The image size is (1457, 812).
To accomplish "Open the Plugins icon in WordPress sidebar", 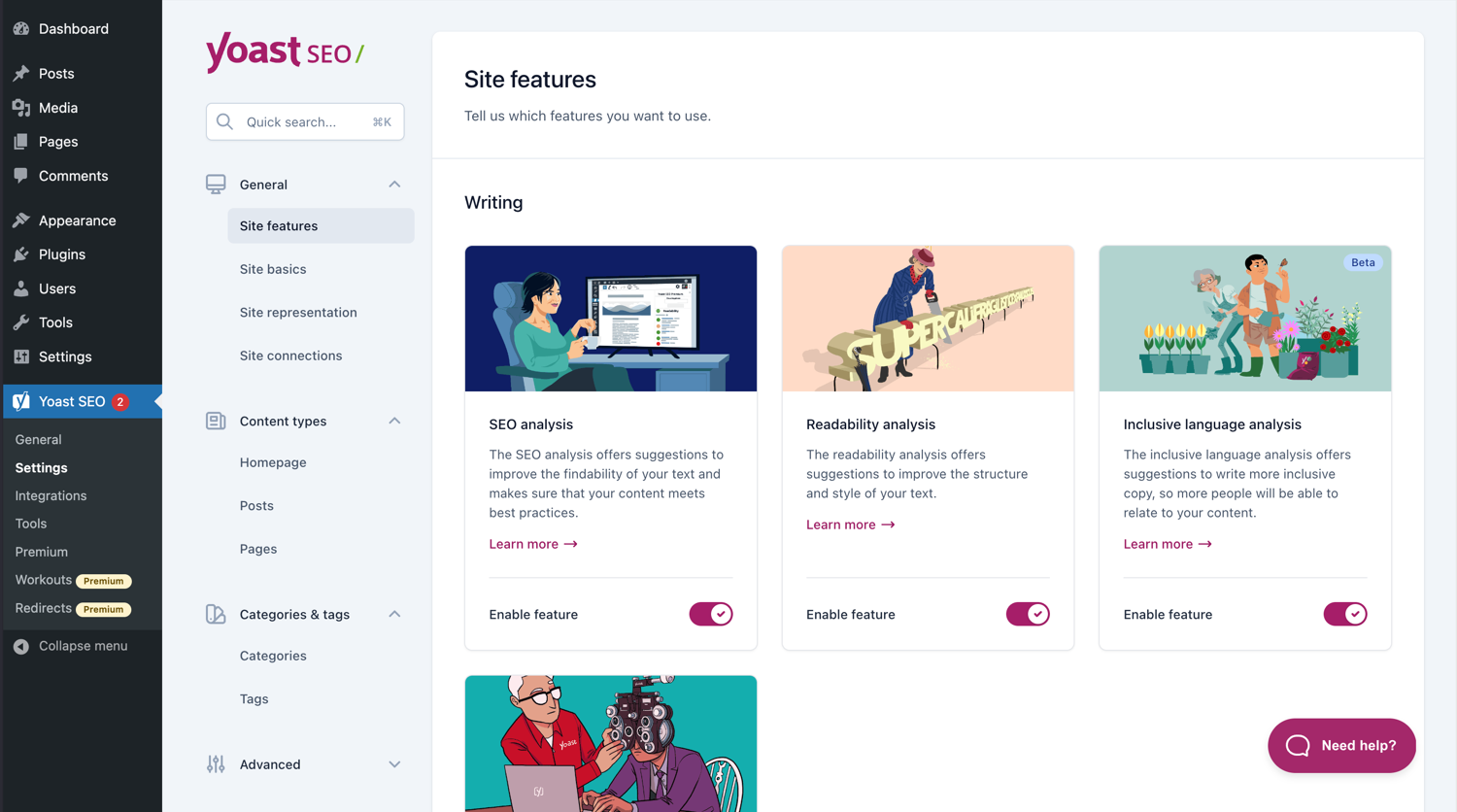I will pos(21,254).
